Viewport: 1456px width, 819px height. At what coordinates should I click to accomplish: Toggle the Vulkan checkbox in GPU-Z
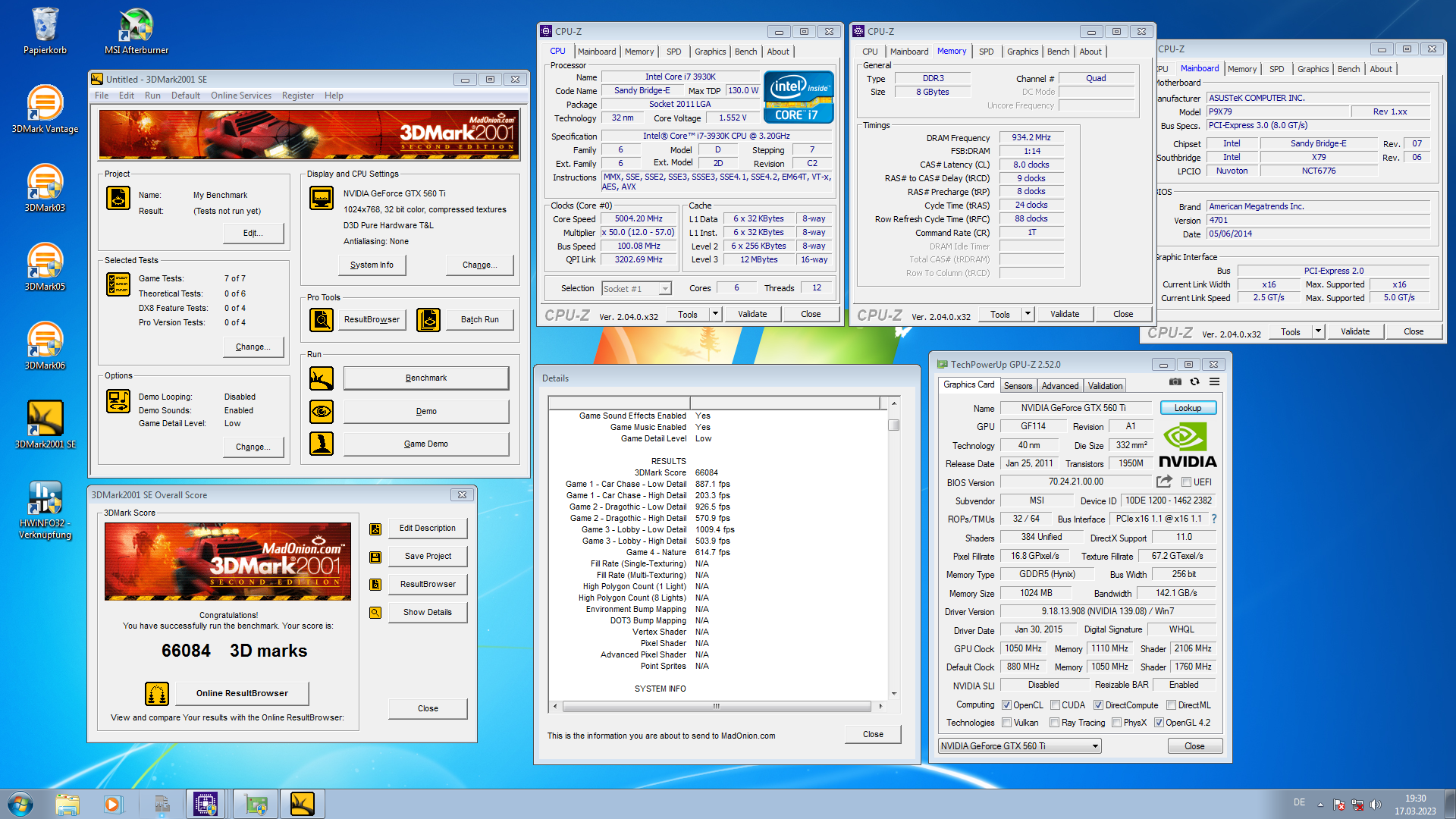(x=1007, y=723)
